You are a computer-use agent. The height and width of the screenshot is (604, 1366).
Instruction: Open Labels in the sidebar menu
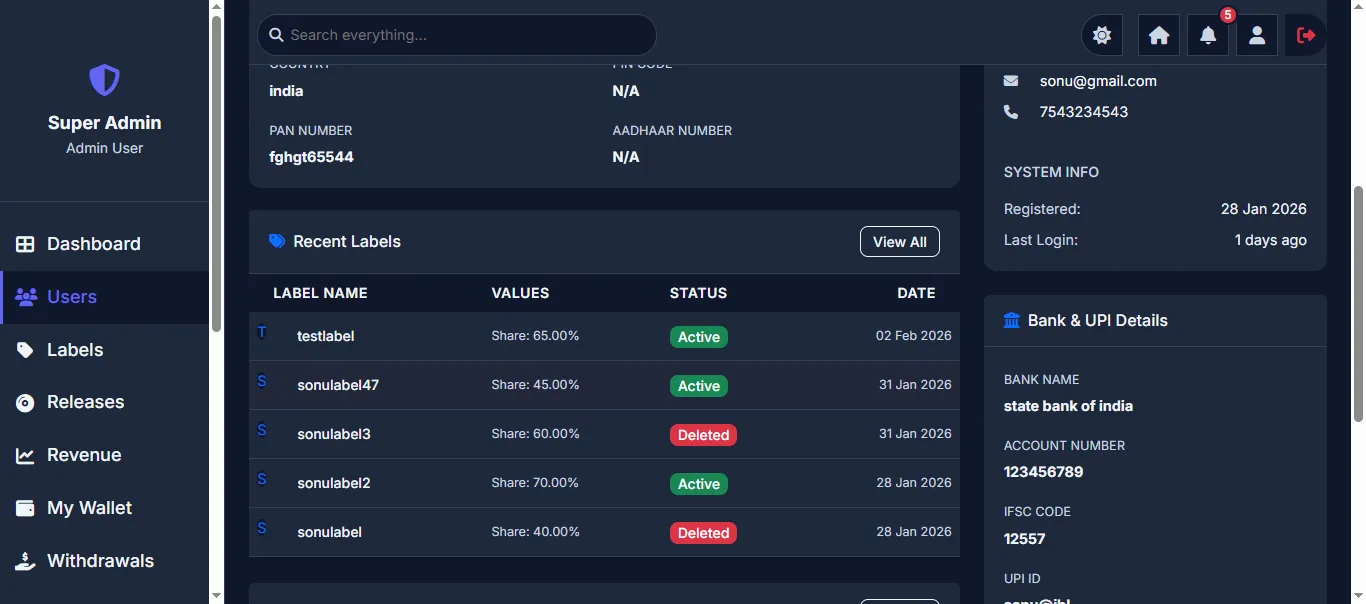click(104, 350)
